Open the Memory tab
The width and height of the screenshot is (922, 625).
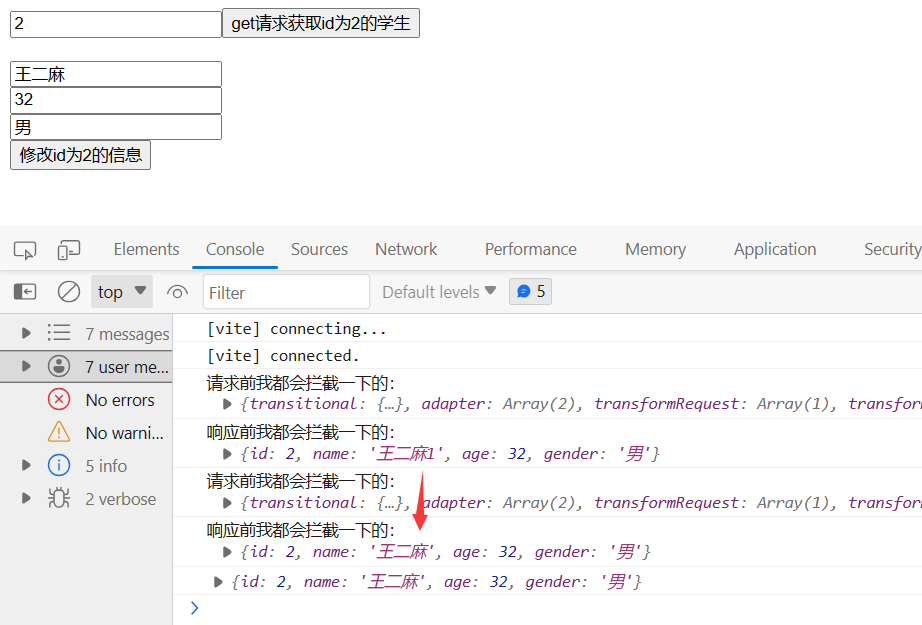655,249
